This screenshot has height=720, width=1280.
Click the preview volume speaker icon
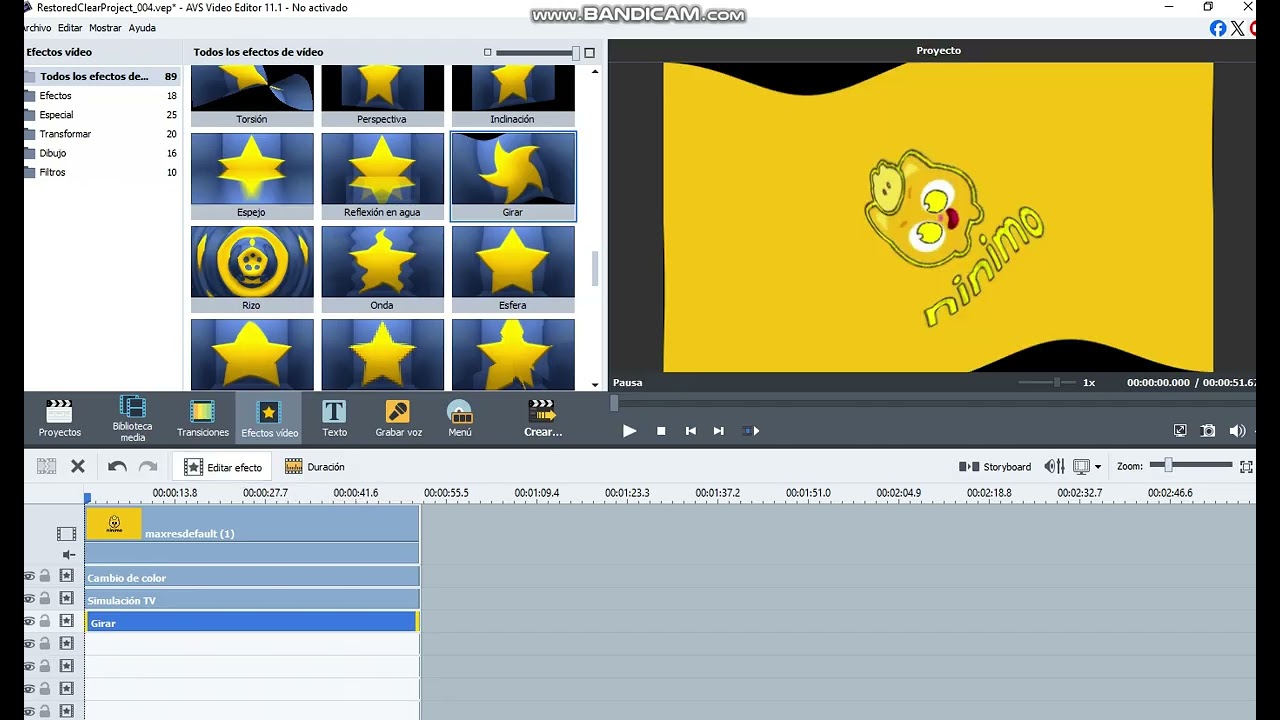click(1237, 431)
